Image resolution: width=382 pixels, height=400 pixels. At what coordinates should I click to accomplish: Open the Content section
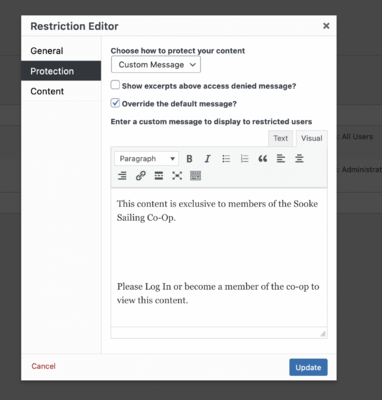pos(61,91)
